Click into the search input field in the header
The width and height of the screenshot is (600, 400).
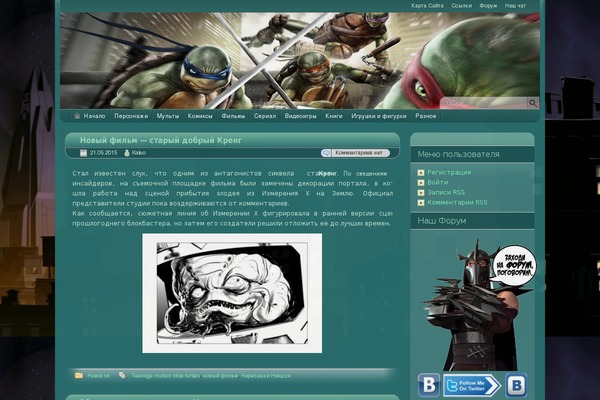(484, 103)
